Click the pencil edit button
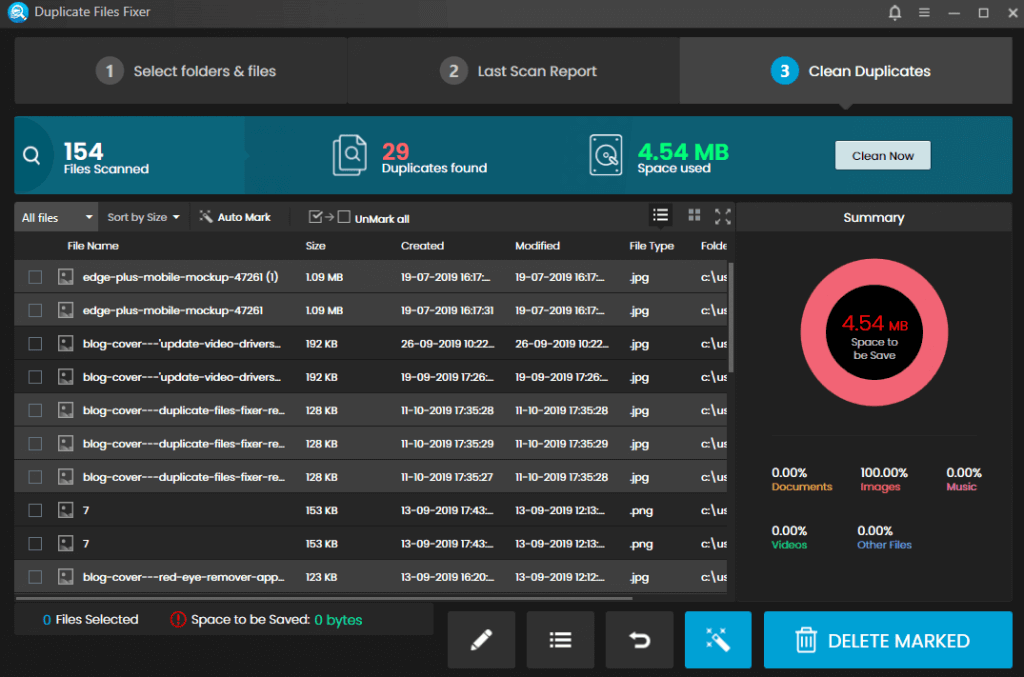 pyautogui.click(x=481, y=640)
